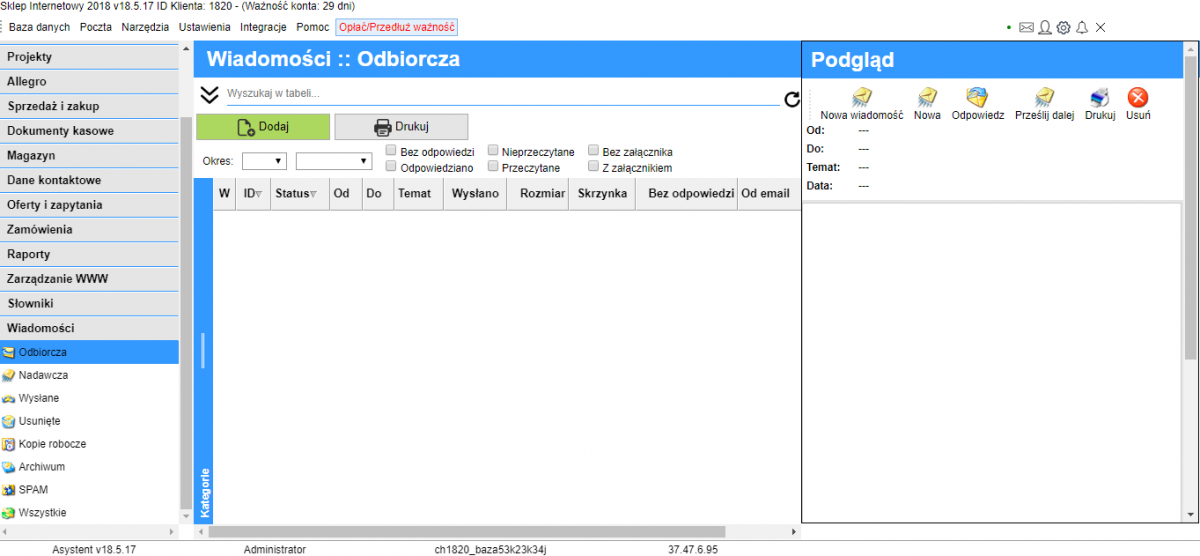Click the Odpowiedz reply icon
The width and height of the screenshot is (1200, 556).
pos(977,97)
